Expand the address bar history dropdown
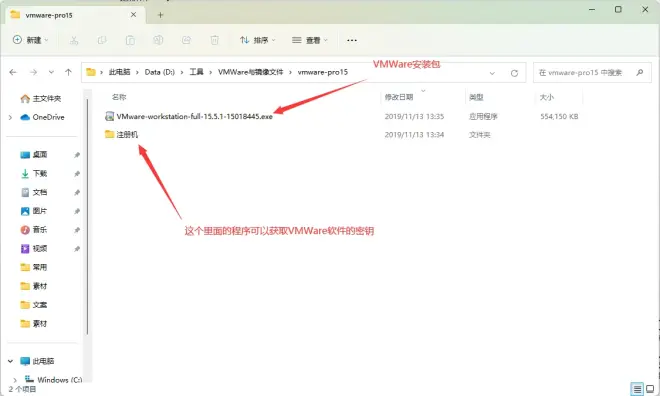The image size is (660, 396). [492, 73]
